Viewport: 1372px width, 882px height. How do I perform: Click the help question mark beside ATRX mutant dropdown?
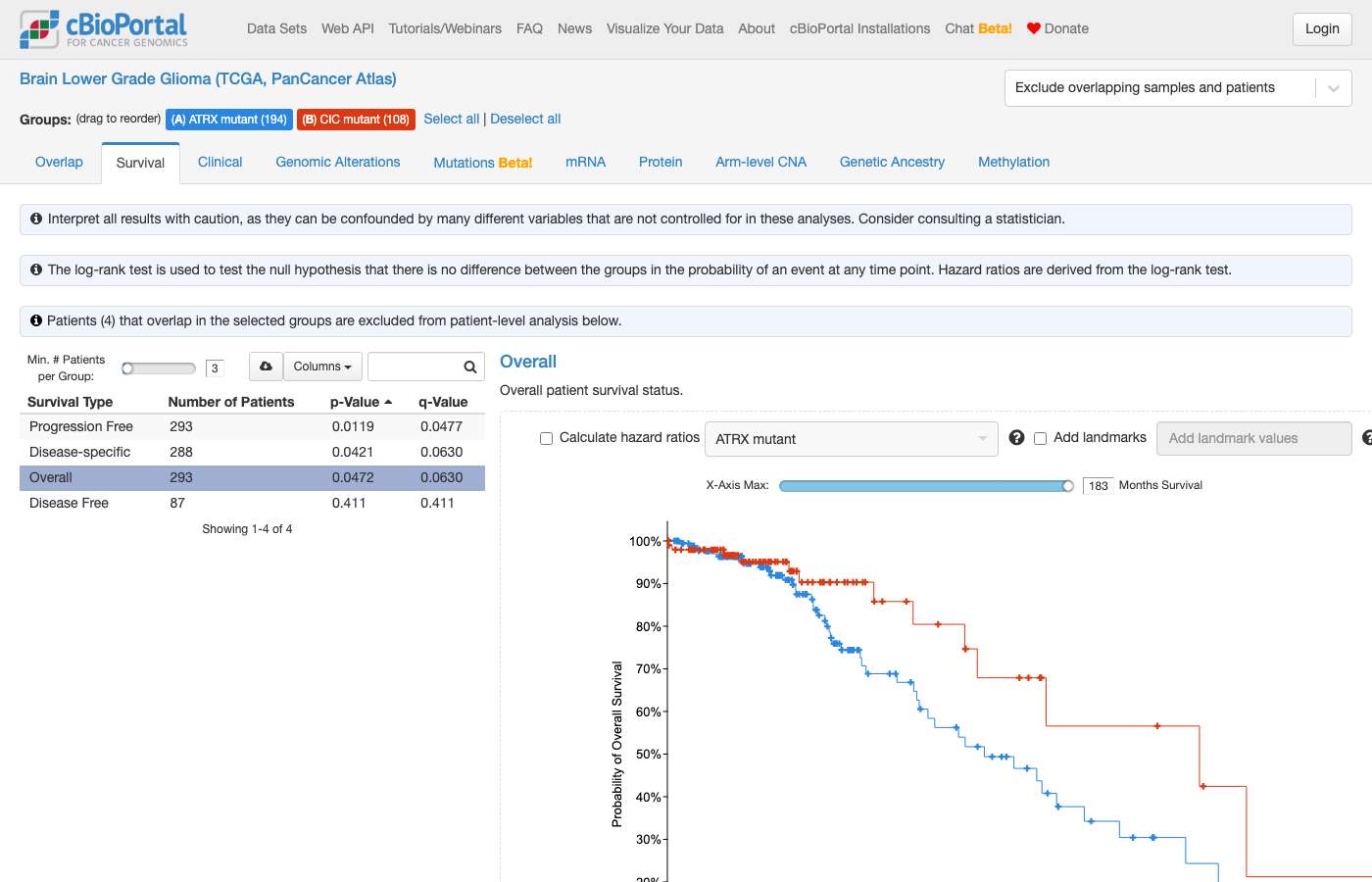pos(1017,438)
